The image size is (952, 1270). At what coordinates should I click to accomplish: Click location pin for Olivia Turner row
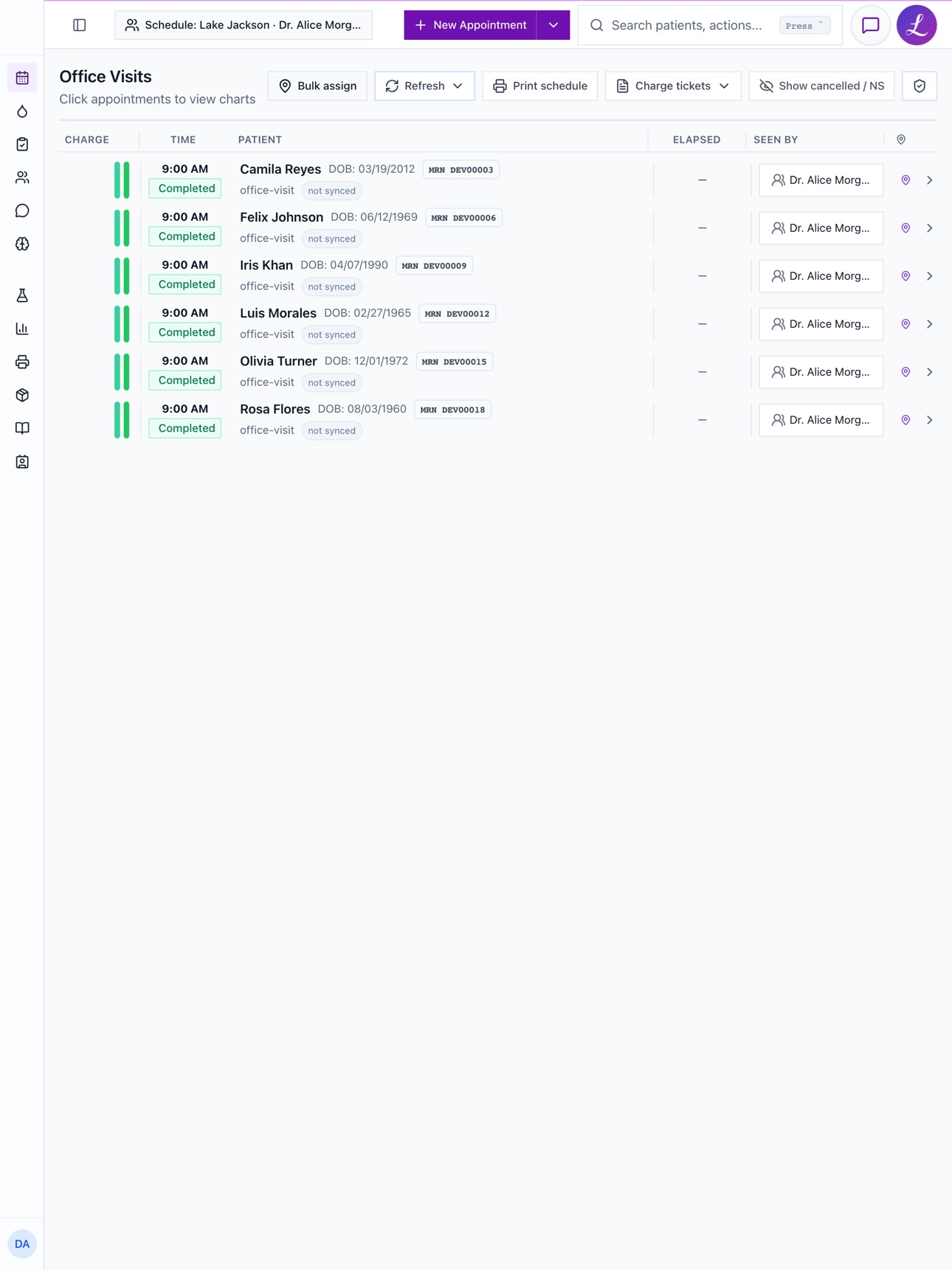click(906, 372)
